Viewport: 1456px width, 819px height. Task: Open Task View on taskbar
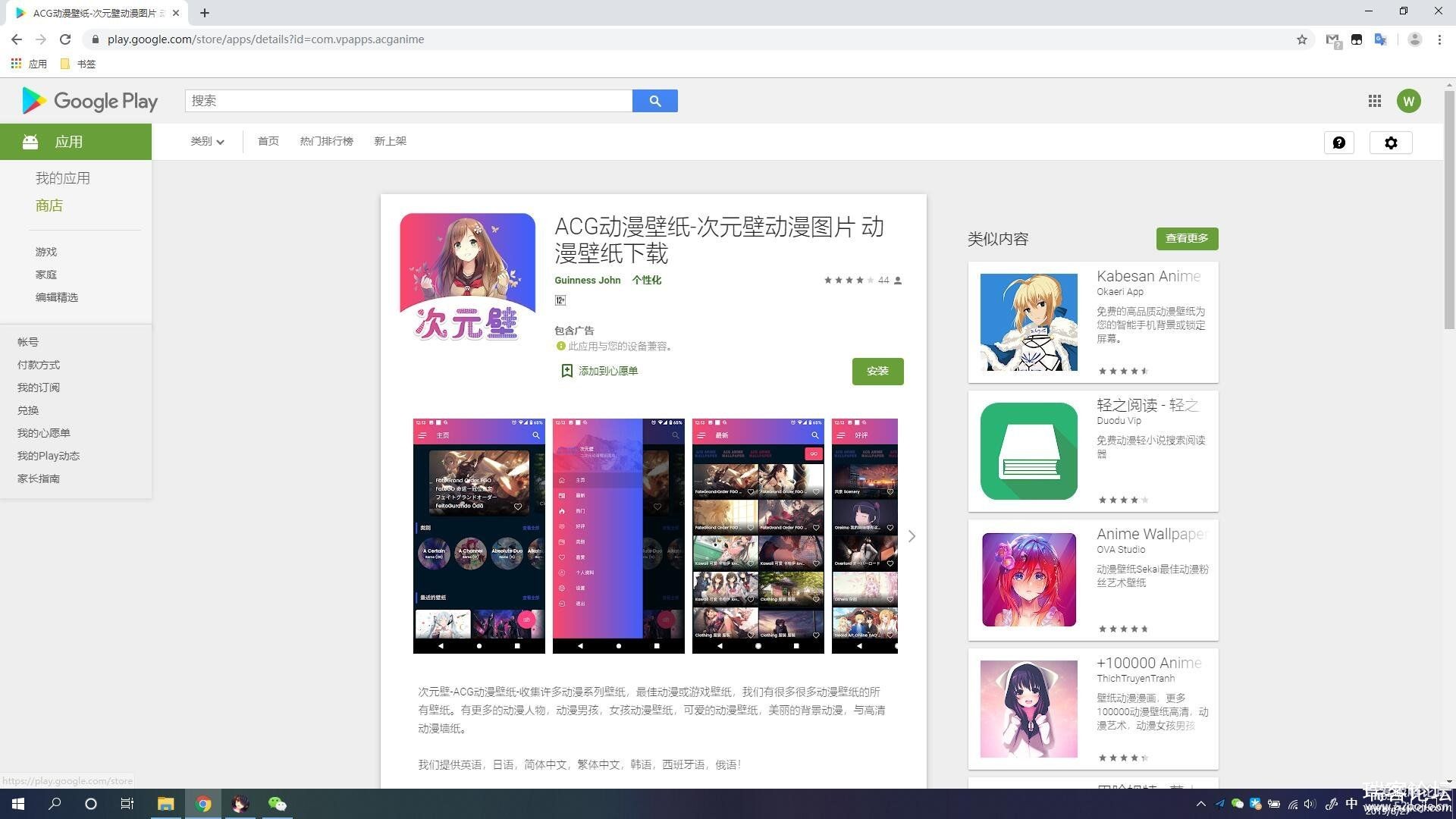point(127,804)
